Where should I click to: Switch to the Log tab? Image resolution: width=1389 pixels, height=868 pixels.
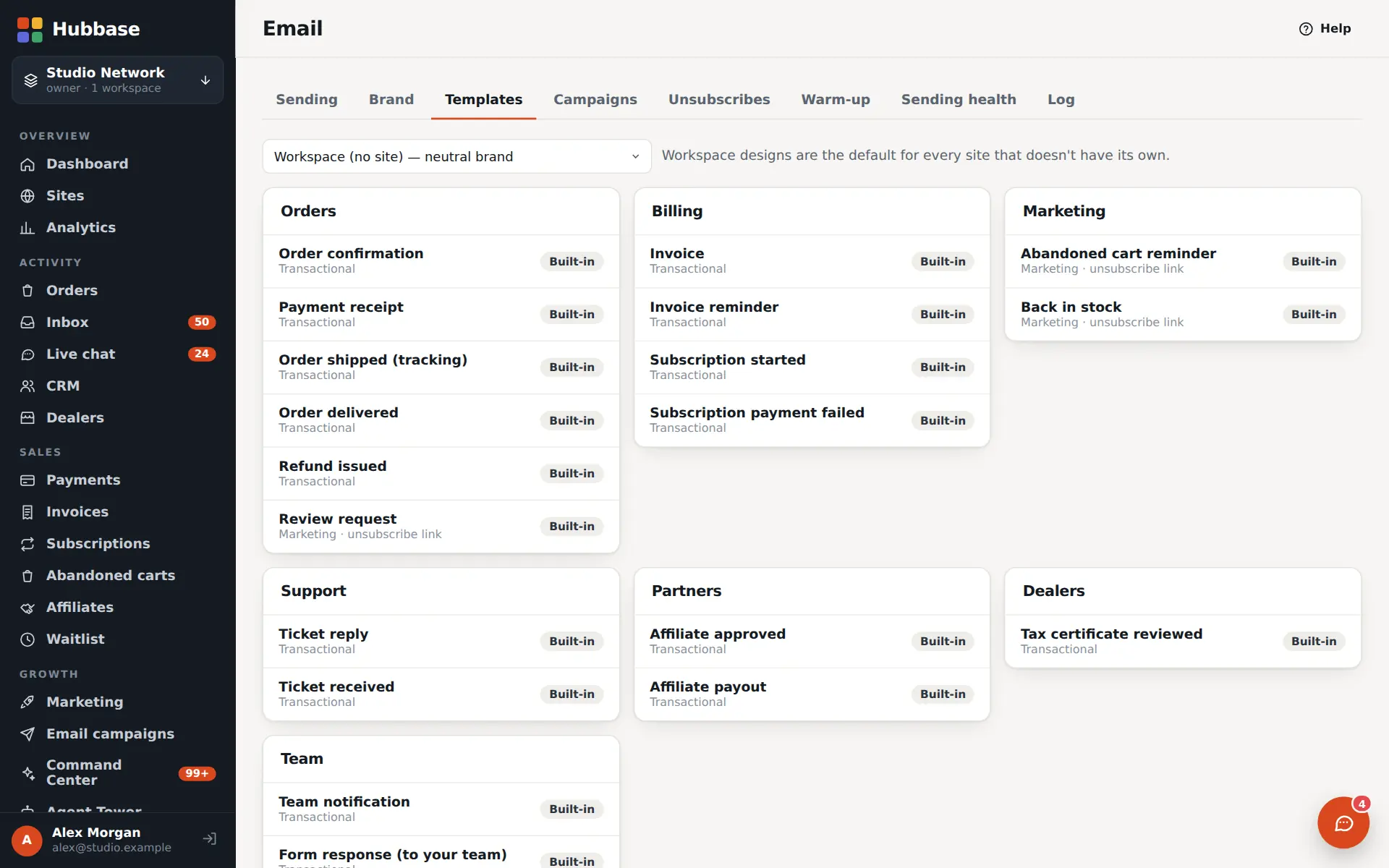1061,100
